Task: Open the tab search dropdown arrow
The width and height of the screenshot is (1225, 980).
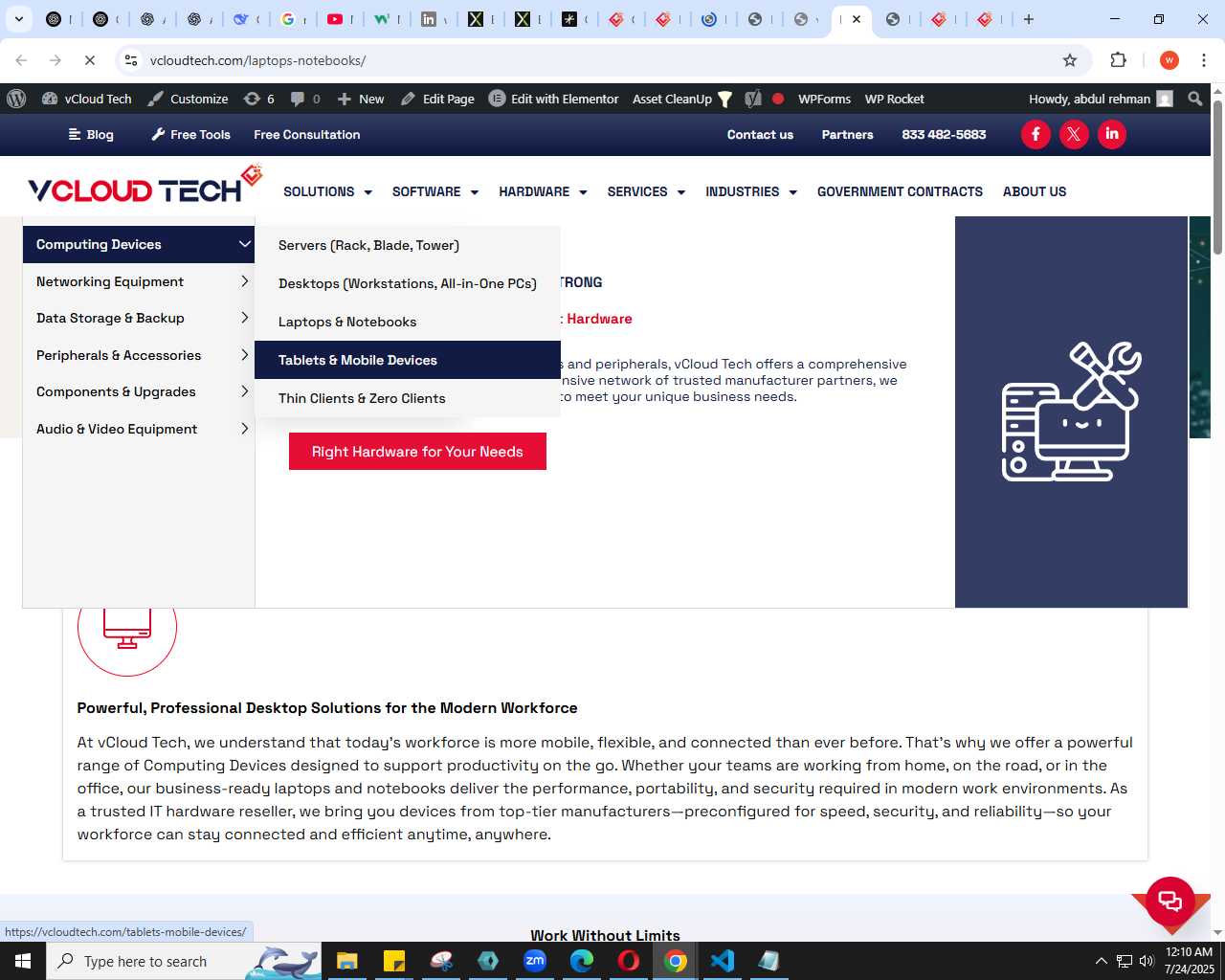Action: coord(18,19)
